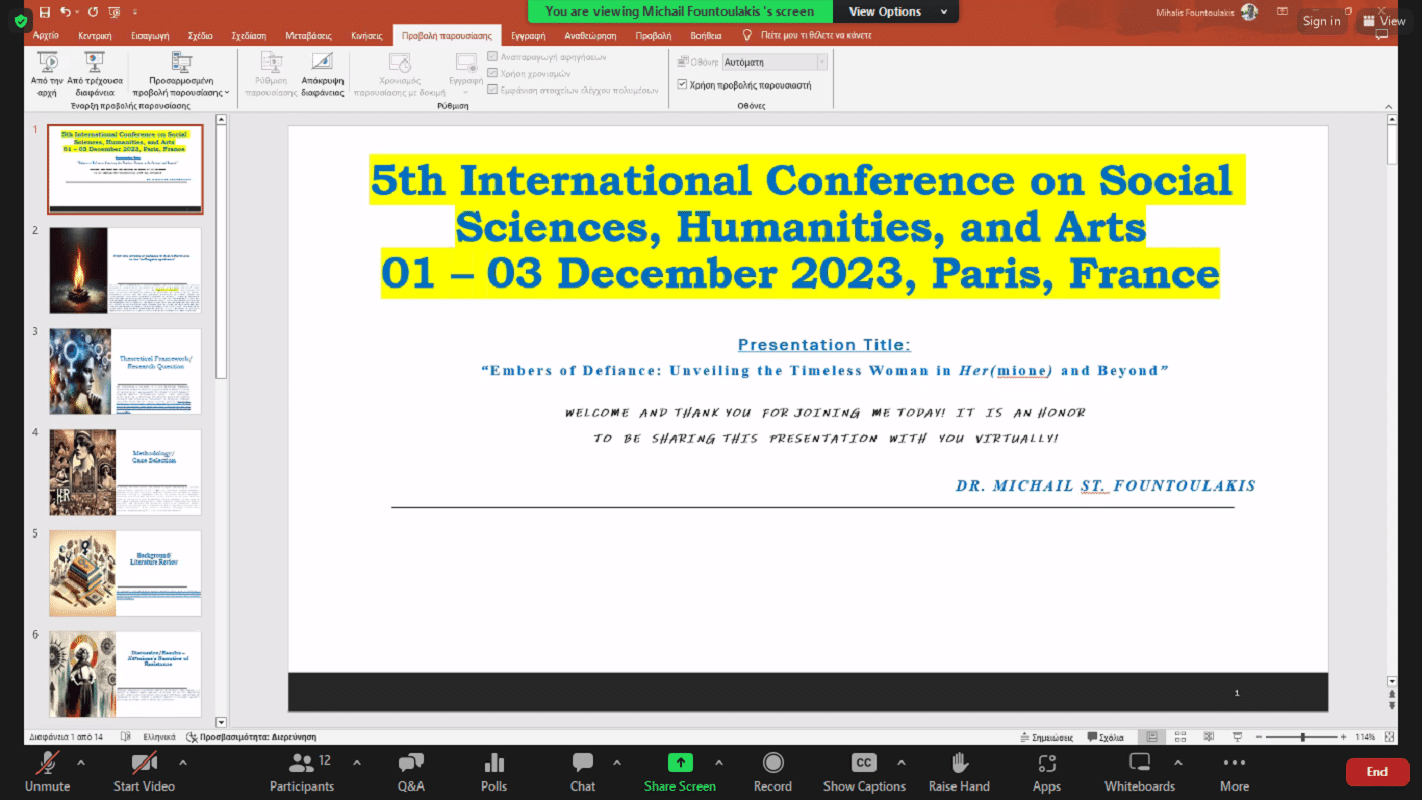The image size is (1422, 800).
Task: Click the Raise Hand icon
Action: click(x=959, y=764)
